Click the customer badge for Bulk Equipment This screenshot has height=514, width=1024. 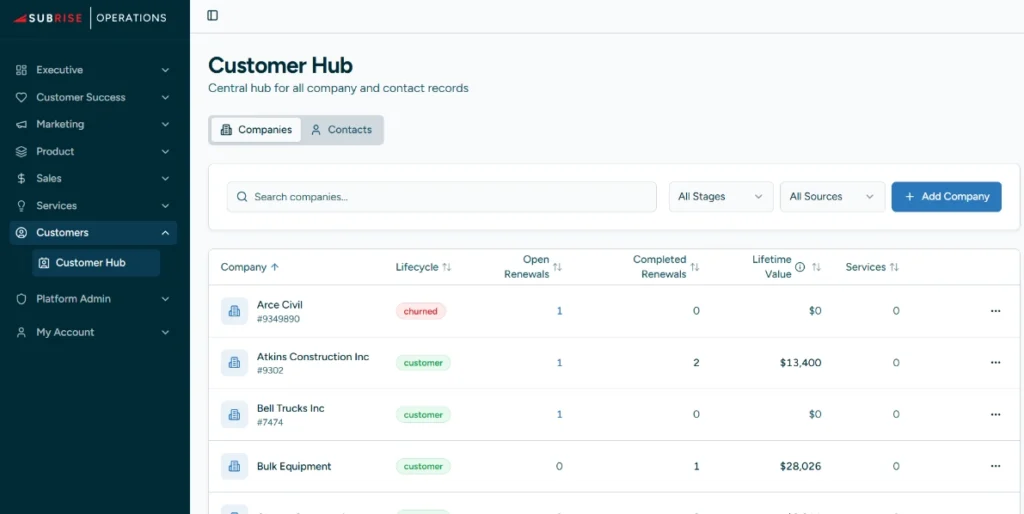pyautogui.click(x=423, y=466)
